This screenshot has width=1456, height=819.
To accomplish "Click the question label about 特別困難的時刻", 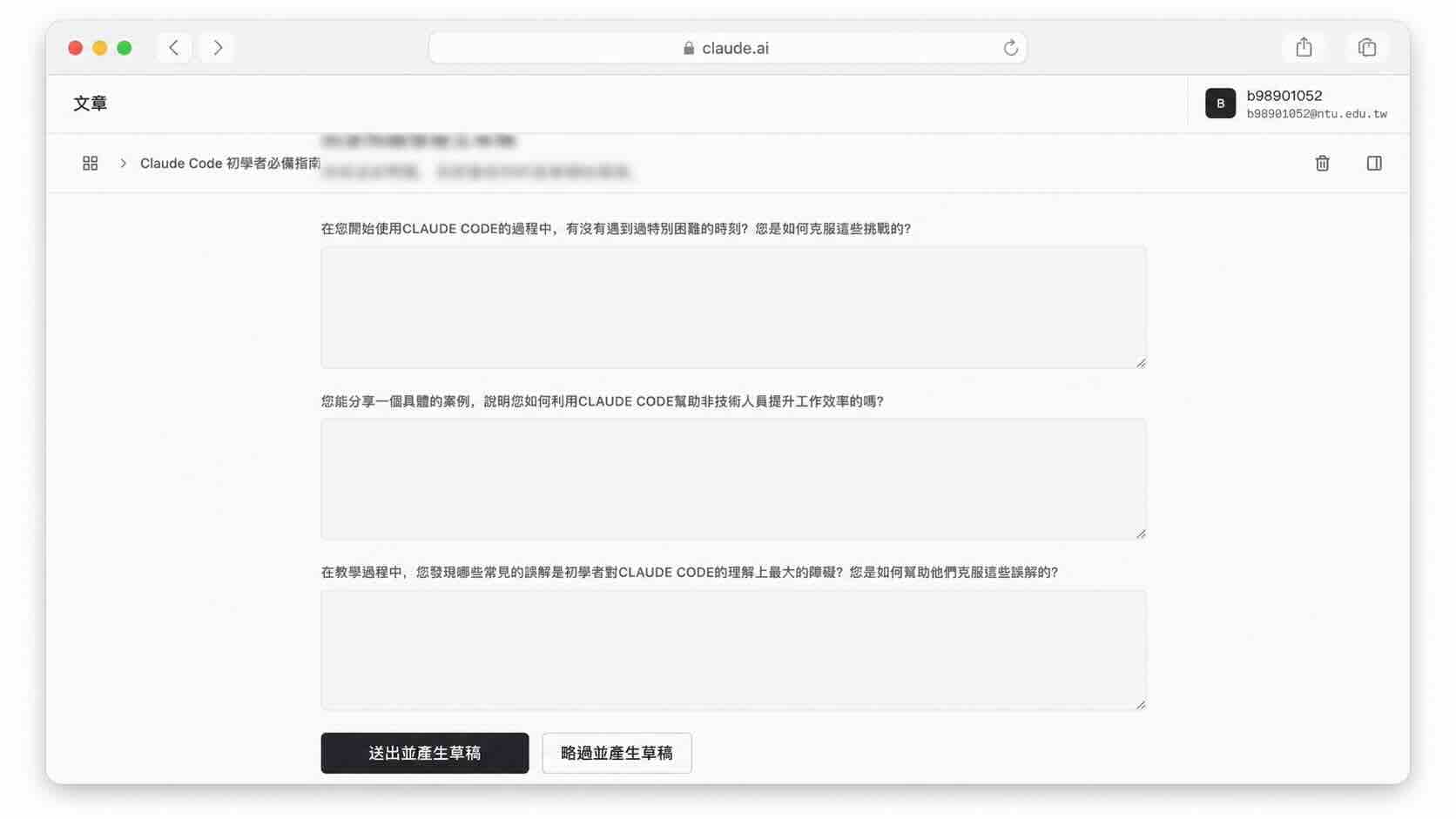I will click(616, 229).
